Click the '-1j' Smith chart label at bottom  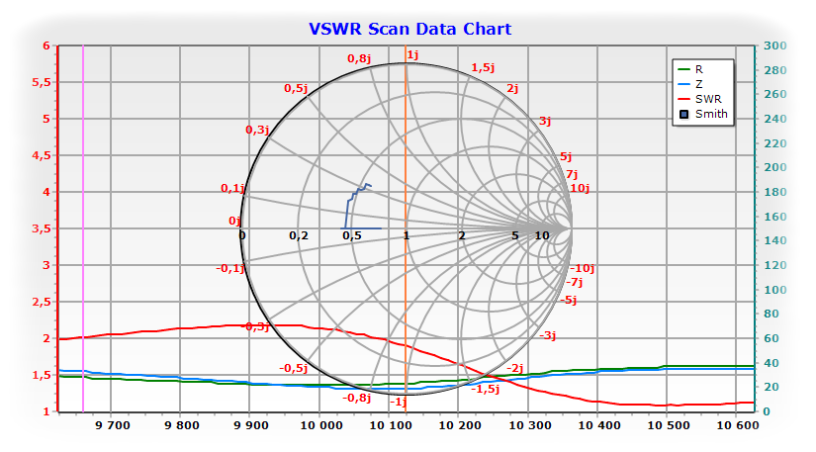tap(398, 402)
